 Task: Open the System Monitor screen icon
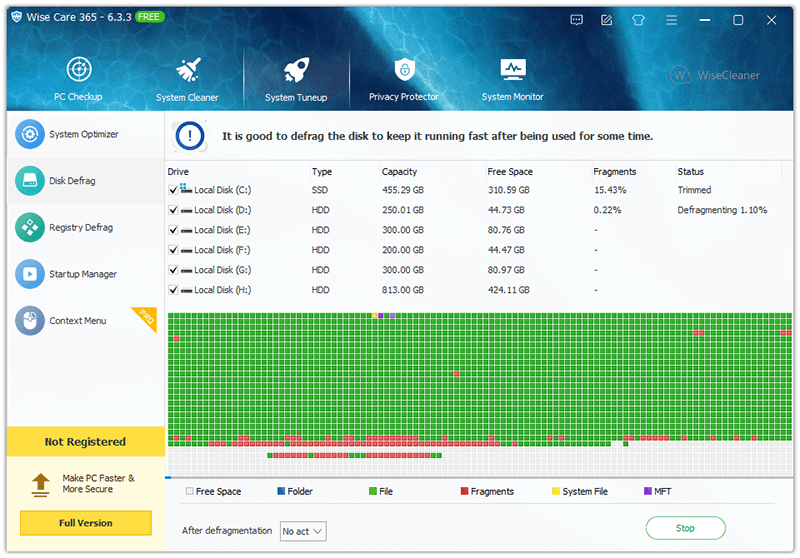(513, 69)
